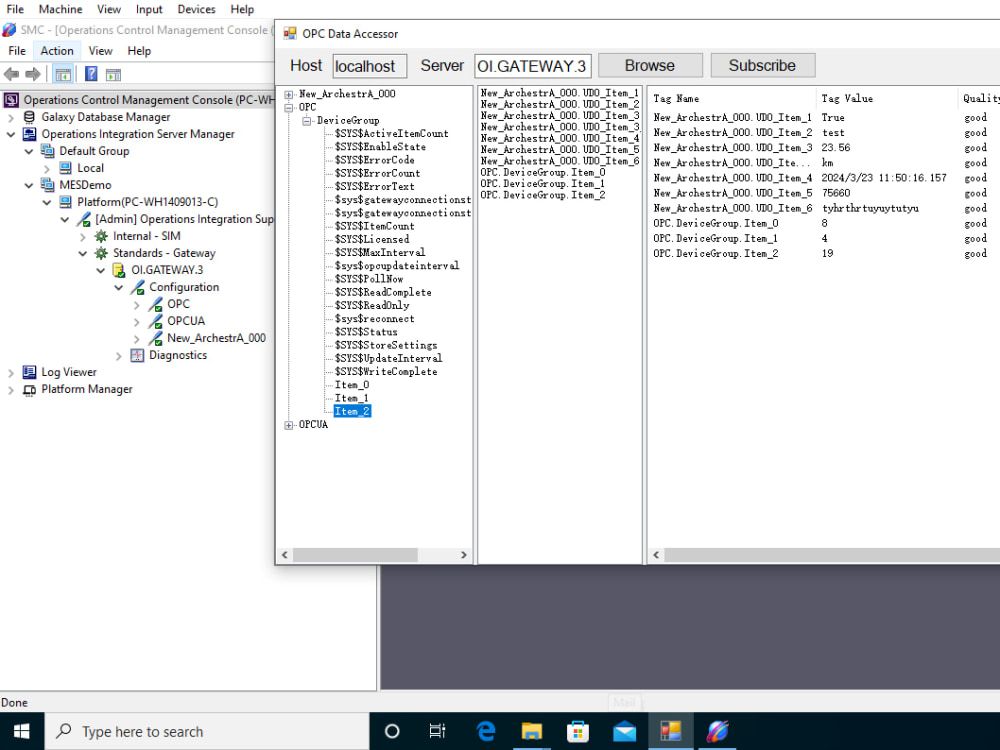The width and height of the screenshot is (1000, 750).
Task: Click the Show/Hide Console Tree toolbar icon
Action: tap(62, 72)
